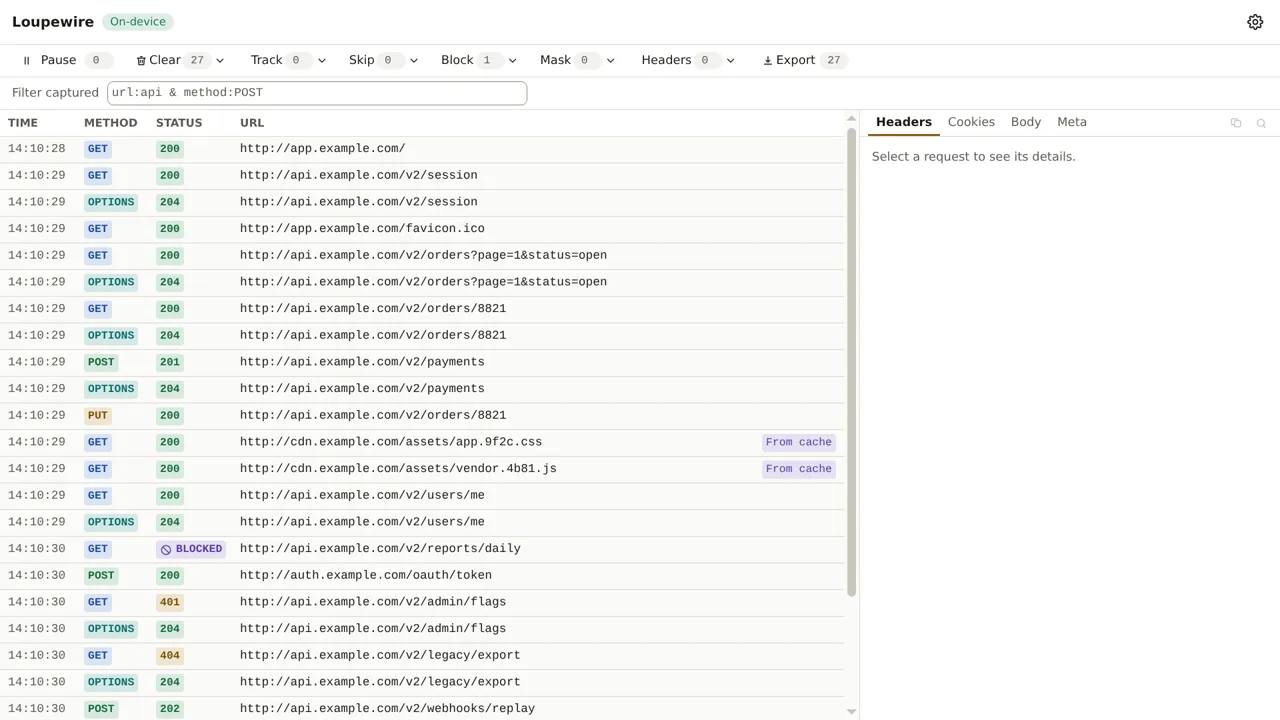Select the POST /v2/payments request
The width and height of the screenshot is (1280, 720).
(422, 362)
